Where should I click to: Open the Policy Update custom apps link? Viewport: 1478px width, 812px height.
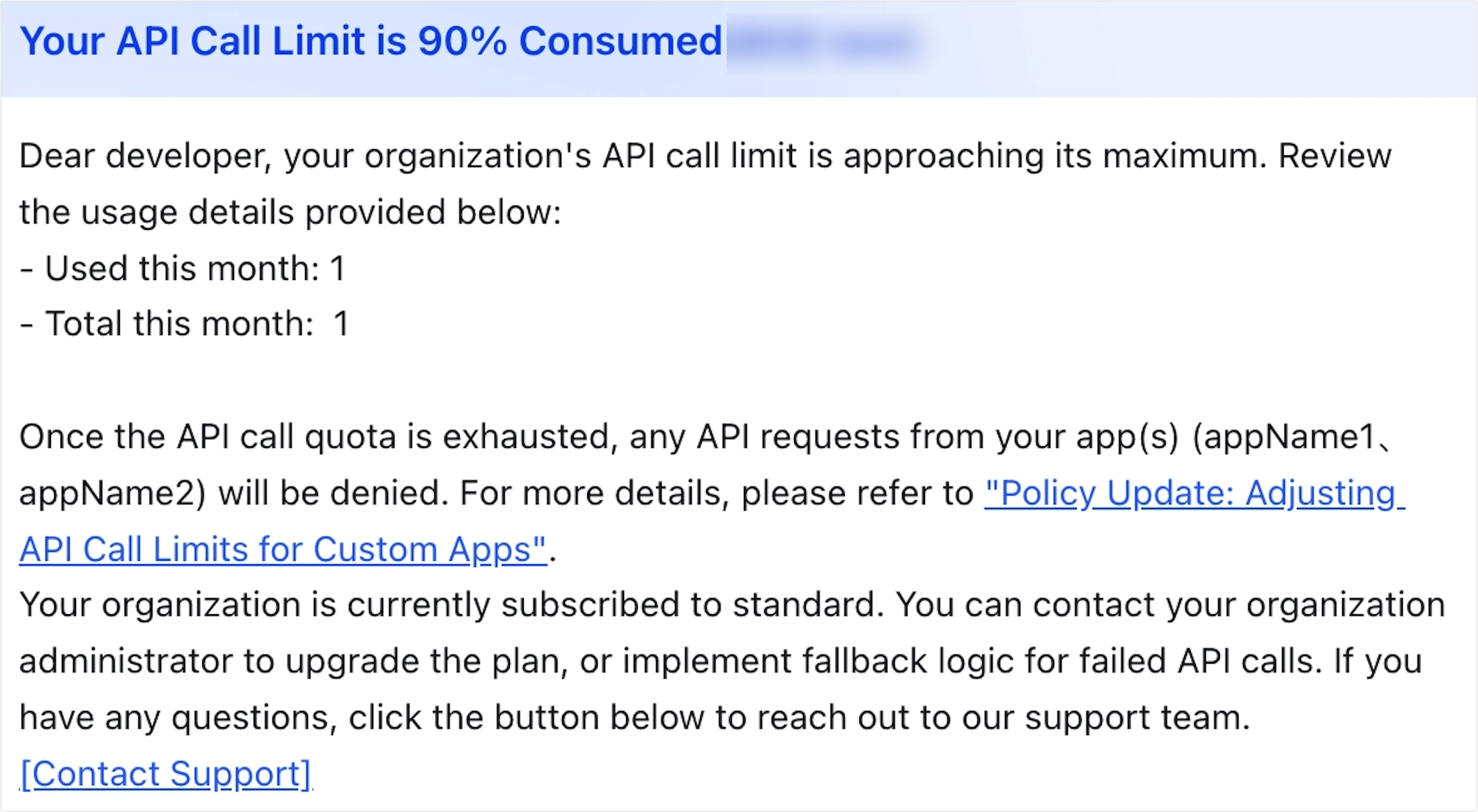(1194, 494)
